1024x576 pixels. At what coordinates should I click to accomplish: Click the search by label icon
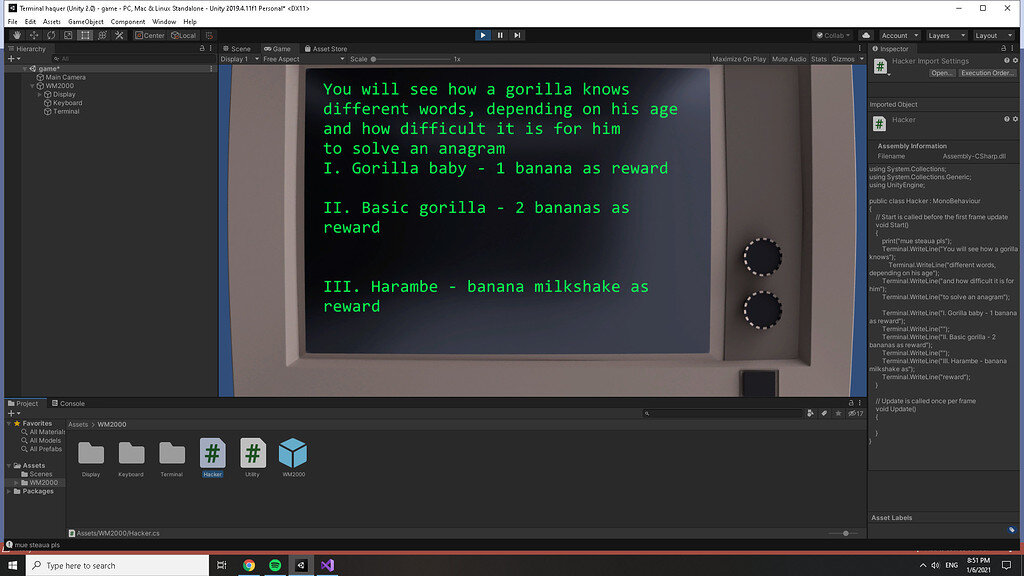click(x=824, y=413)
